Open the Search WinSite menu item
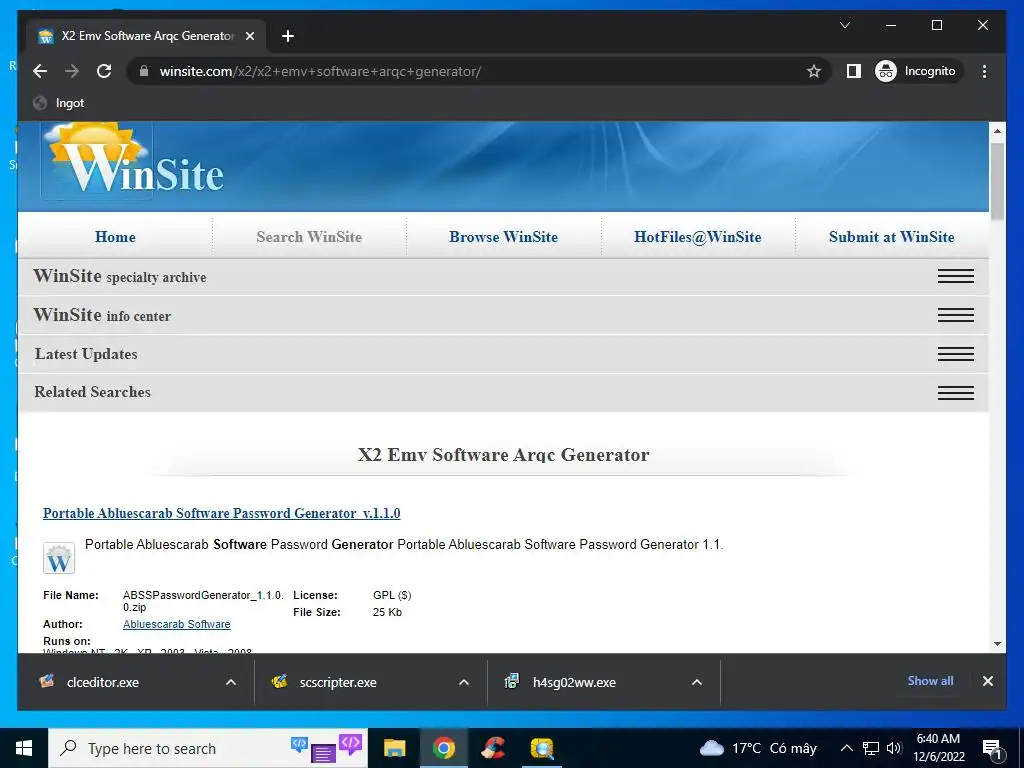The height and width of the screenshot is (768, 1024). 309,237
